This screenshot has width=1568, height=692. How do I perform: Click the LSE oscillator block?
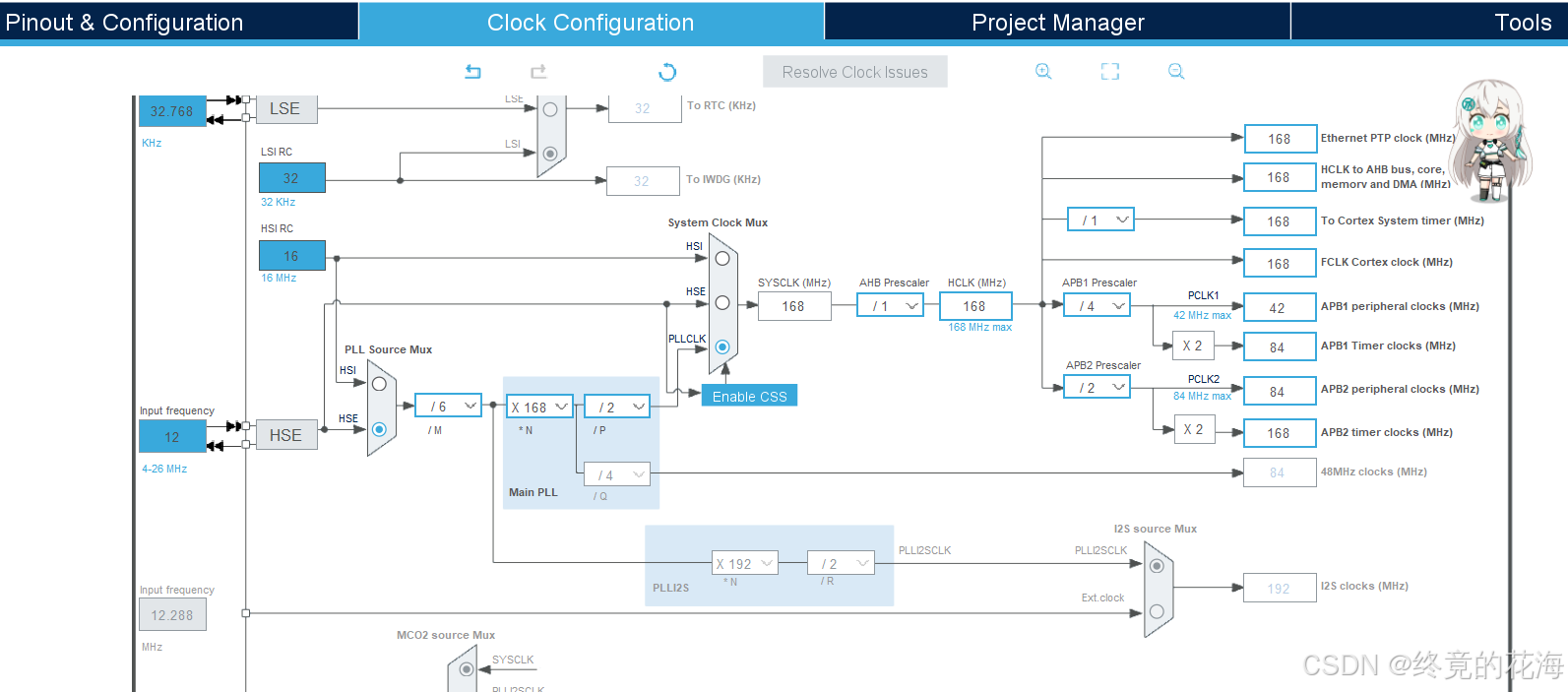286,109
